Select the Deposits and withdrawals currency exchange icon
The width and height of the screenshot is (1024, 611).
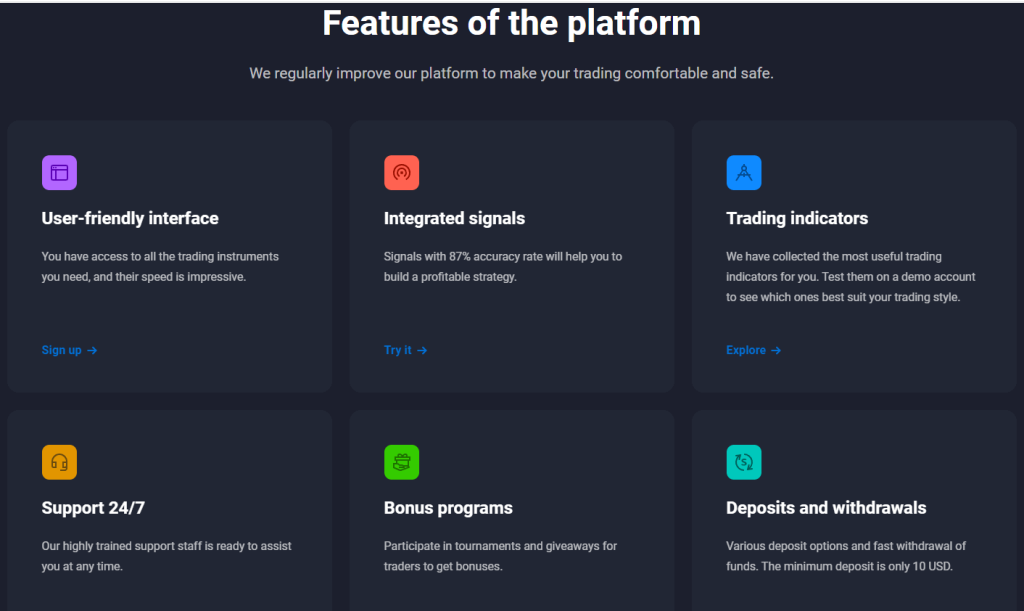(744, 462)
